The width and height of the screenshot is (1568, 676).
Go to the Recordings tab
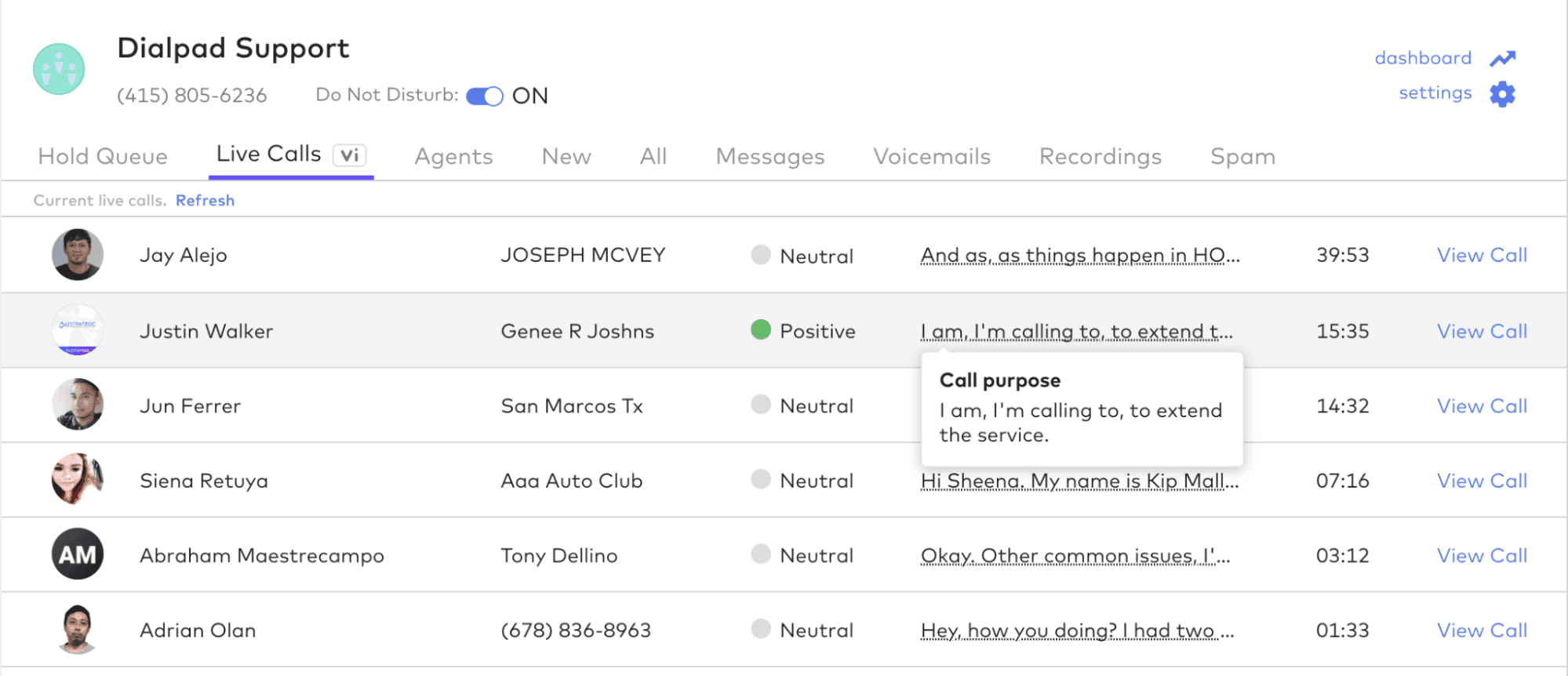click(x=1100, y=157)
